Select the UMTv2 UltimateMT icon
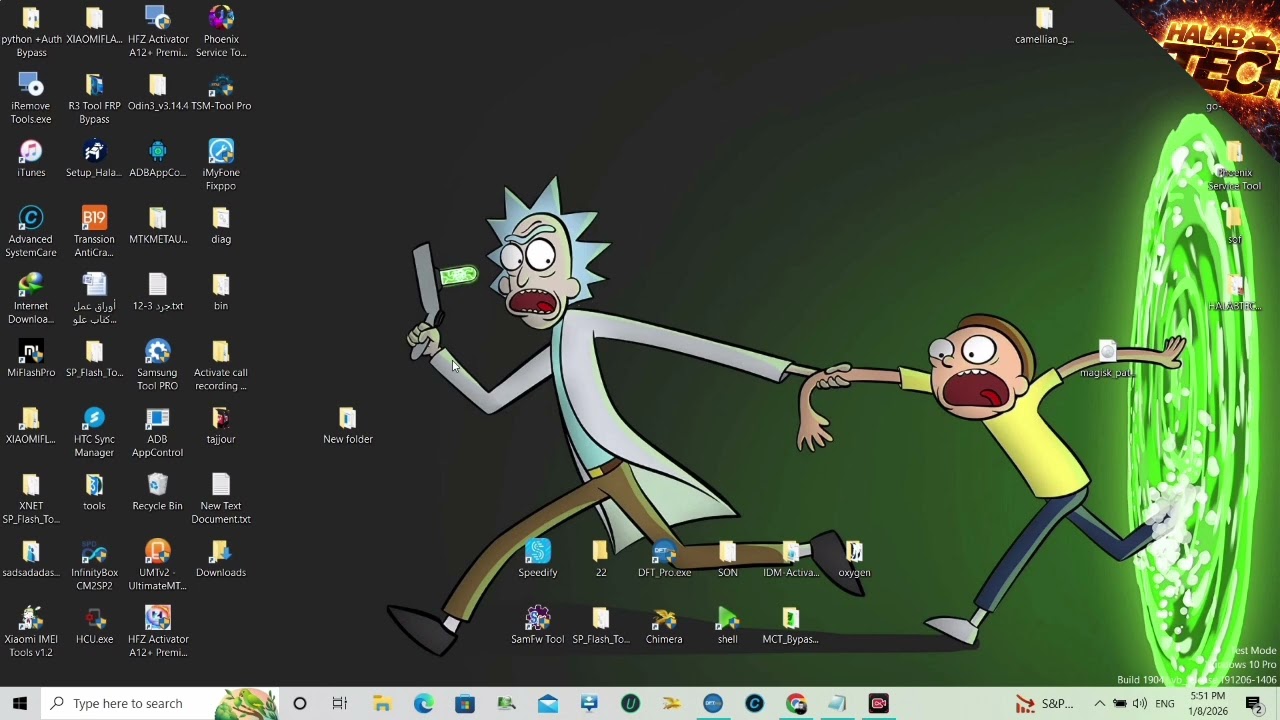This screenshot has width=1280, height=720. click(x=158, y=565)
